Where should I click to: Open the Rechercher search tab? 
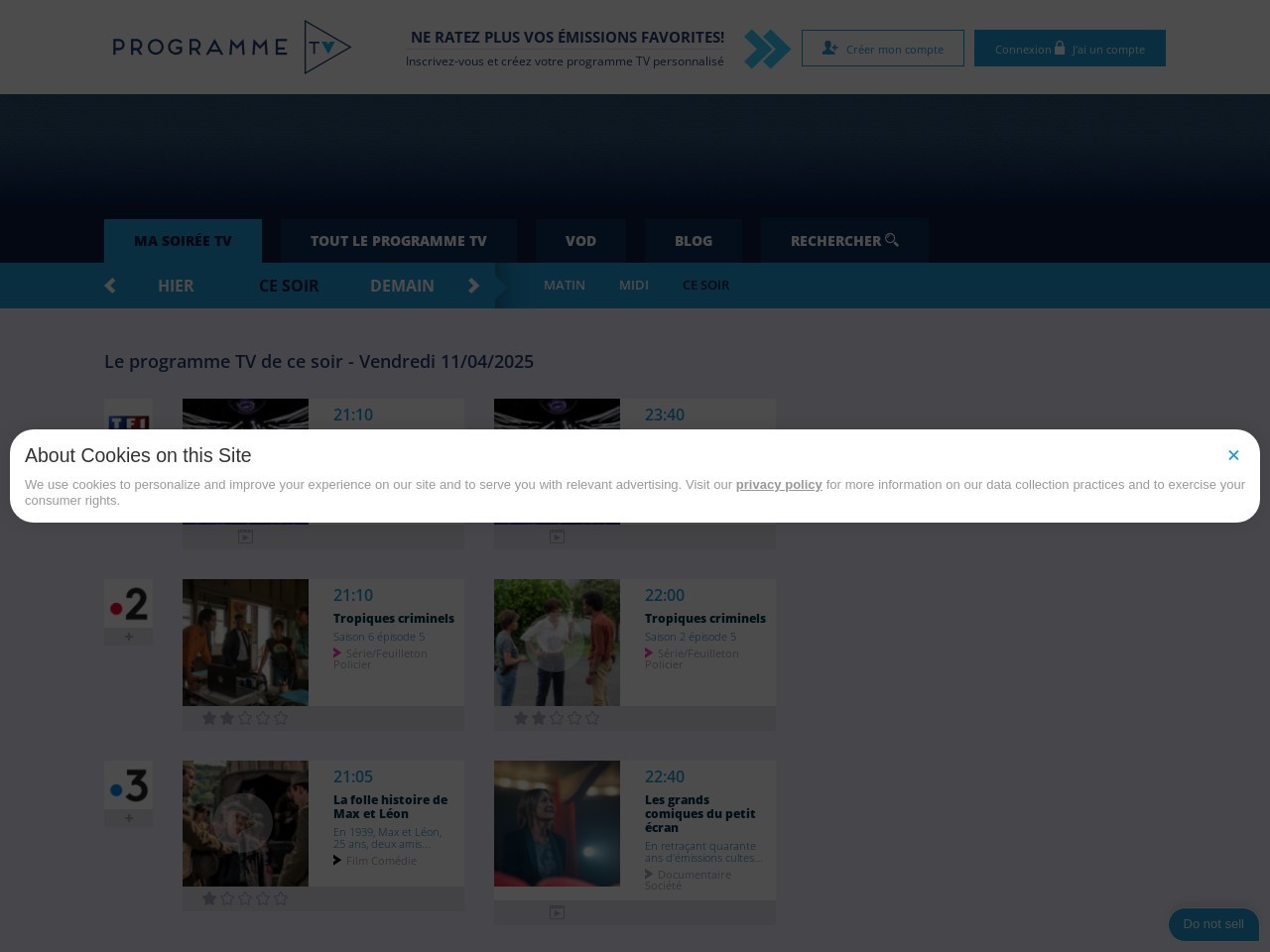(844, 241)
